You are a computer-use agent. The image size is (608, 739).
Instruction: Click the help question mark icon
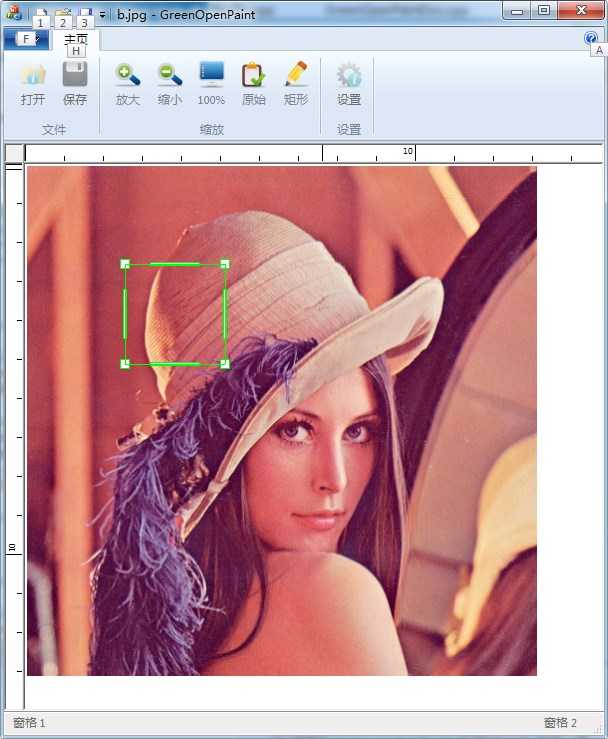click(591, 38)
